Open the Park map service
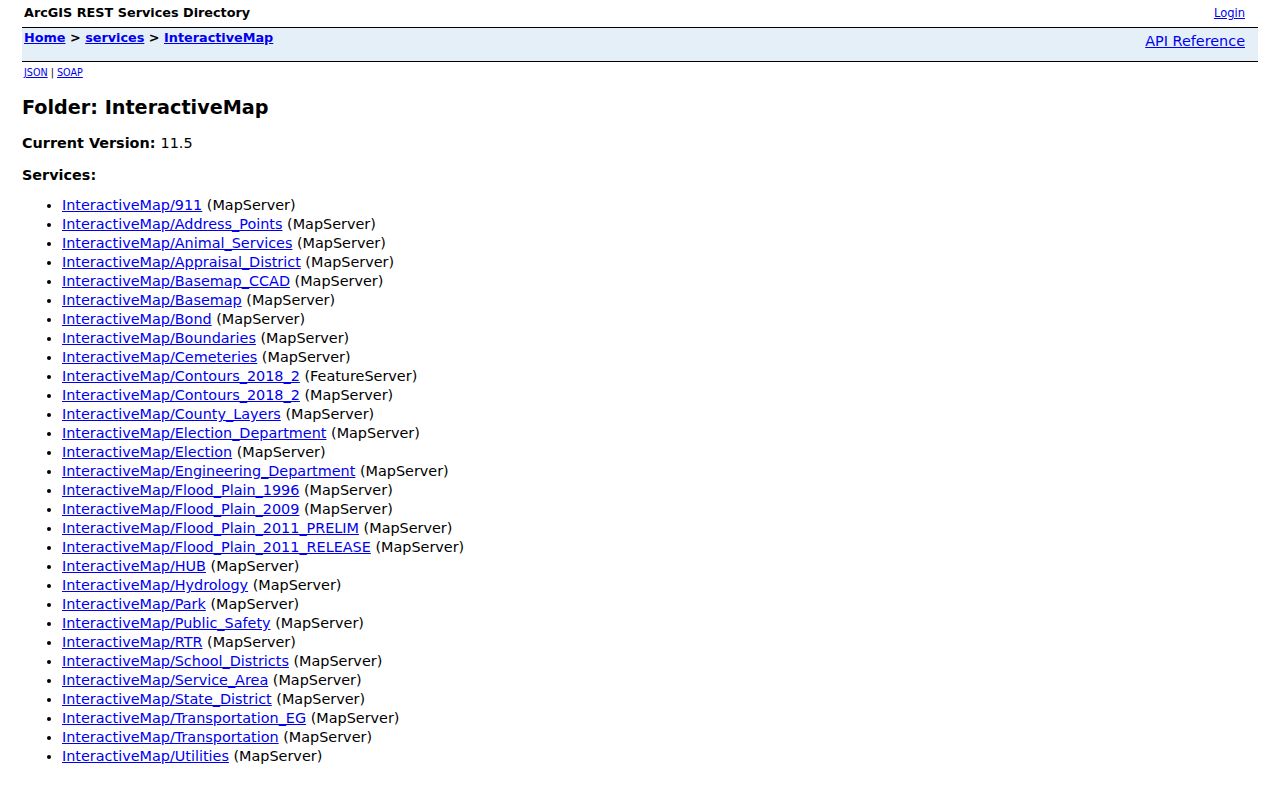 134,604
